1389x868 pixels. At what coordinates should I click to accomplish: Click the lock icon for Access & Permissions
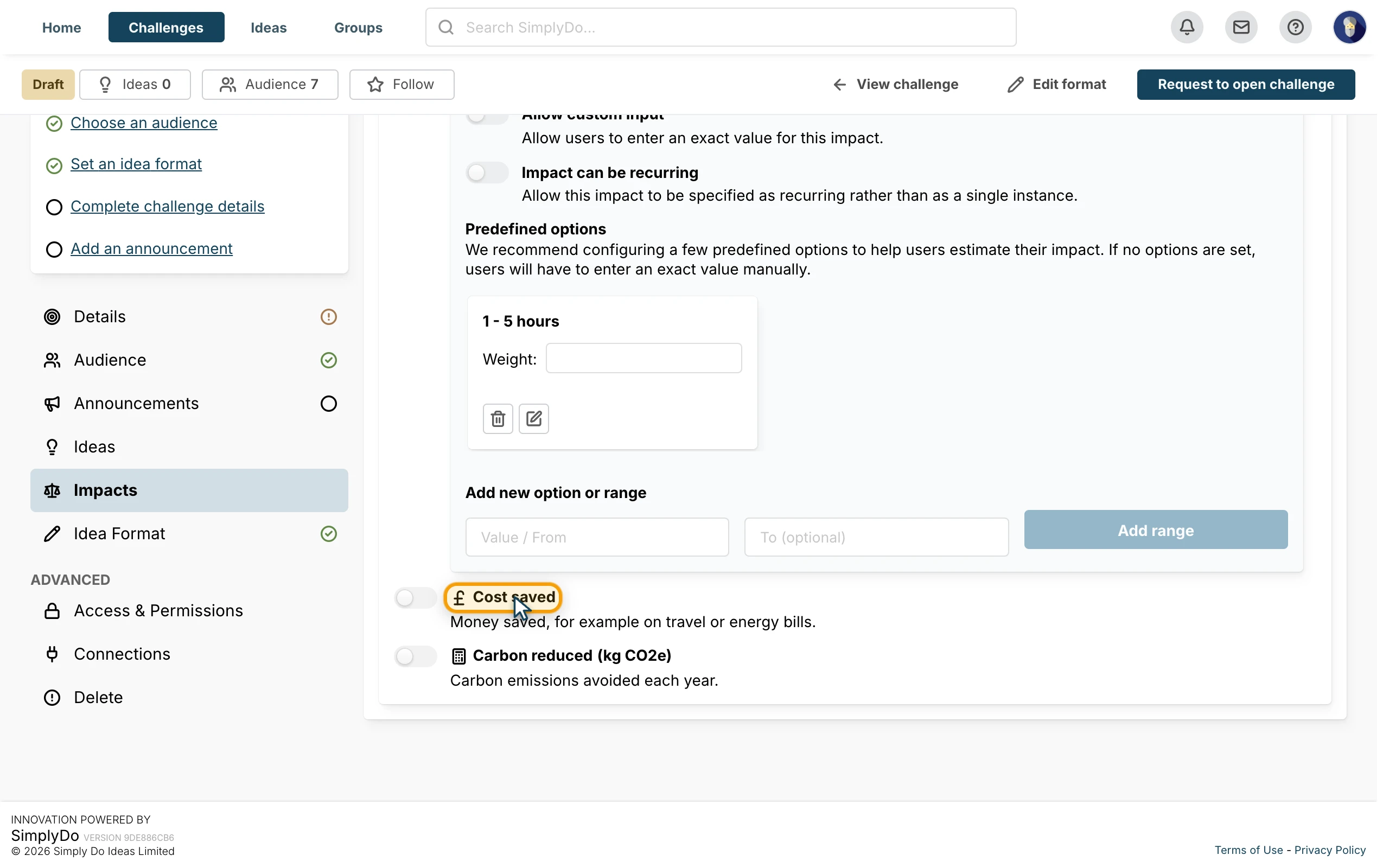coord(52,611)
